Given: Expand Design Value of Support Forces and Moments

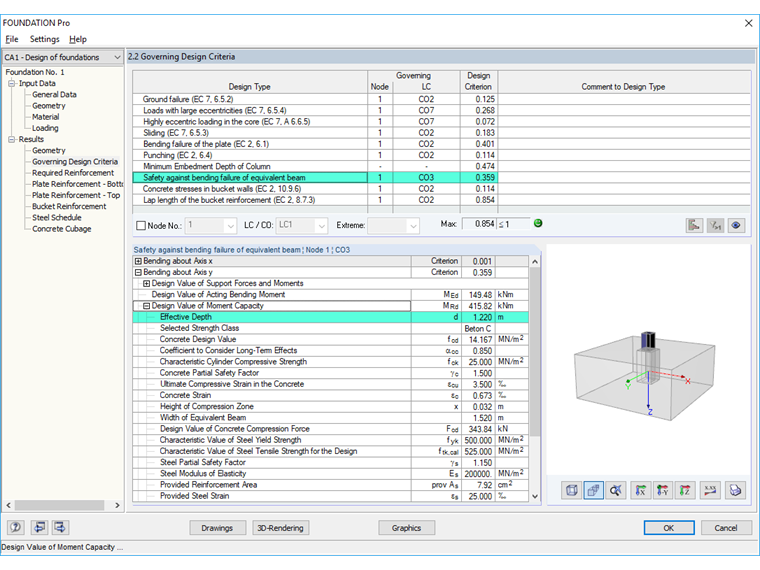Looking at the screenshot, I should click(x=146, y=283).
